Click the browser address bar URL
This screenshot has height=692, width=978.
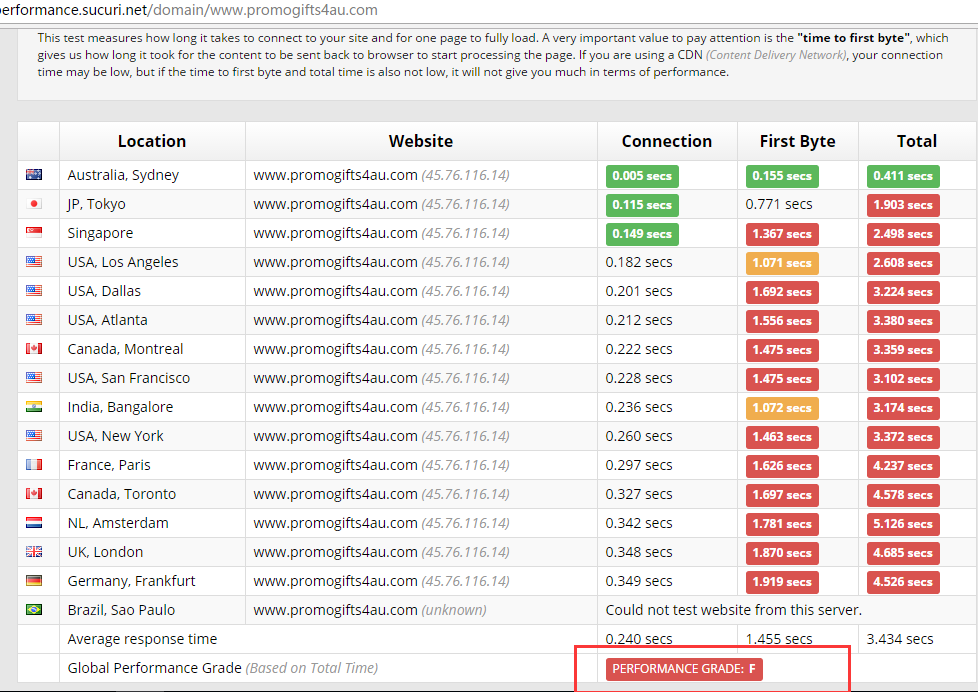189,10
